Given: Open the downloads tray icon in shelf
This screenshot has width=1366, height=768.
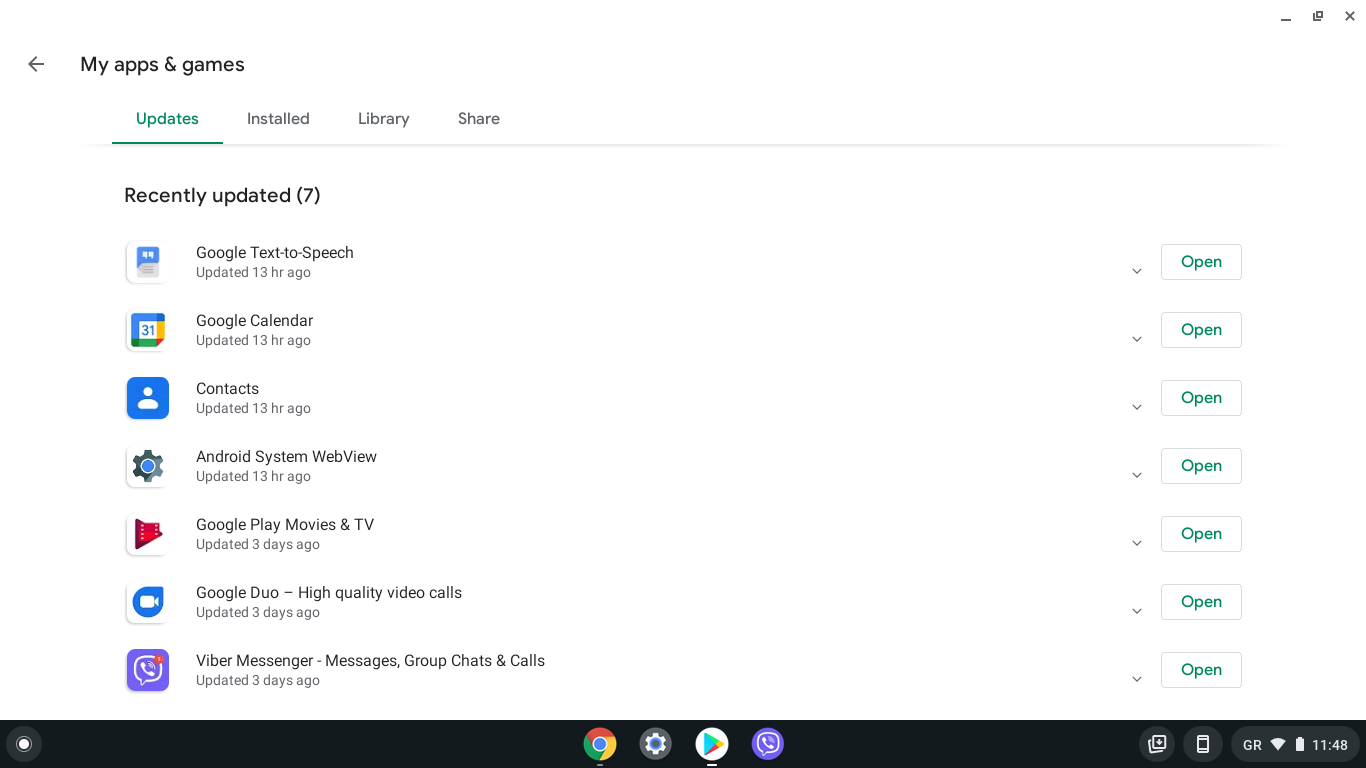Looking at the screenshot, I should 1157,744.
